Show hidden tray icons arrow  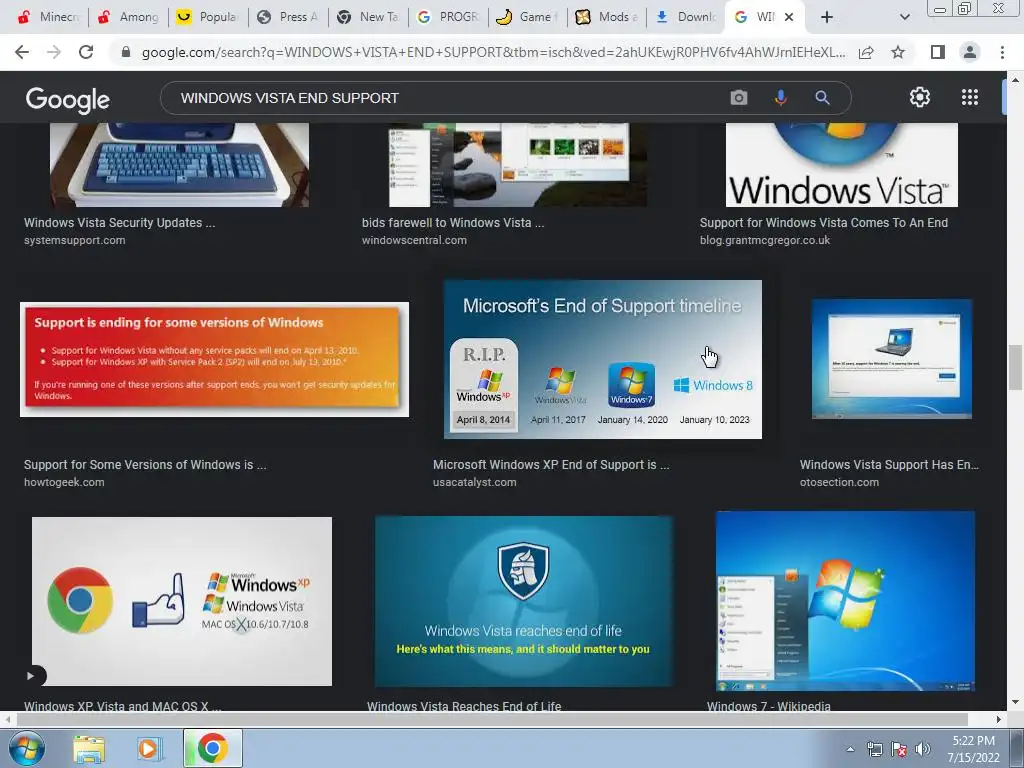click(850, 749)
